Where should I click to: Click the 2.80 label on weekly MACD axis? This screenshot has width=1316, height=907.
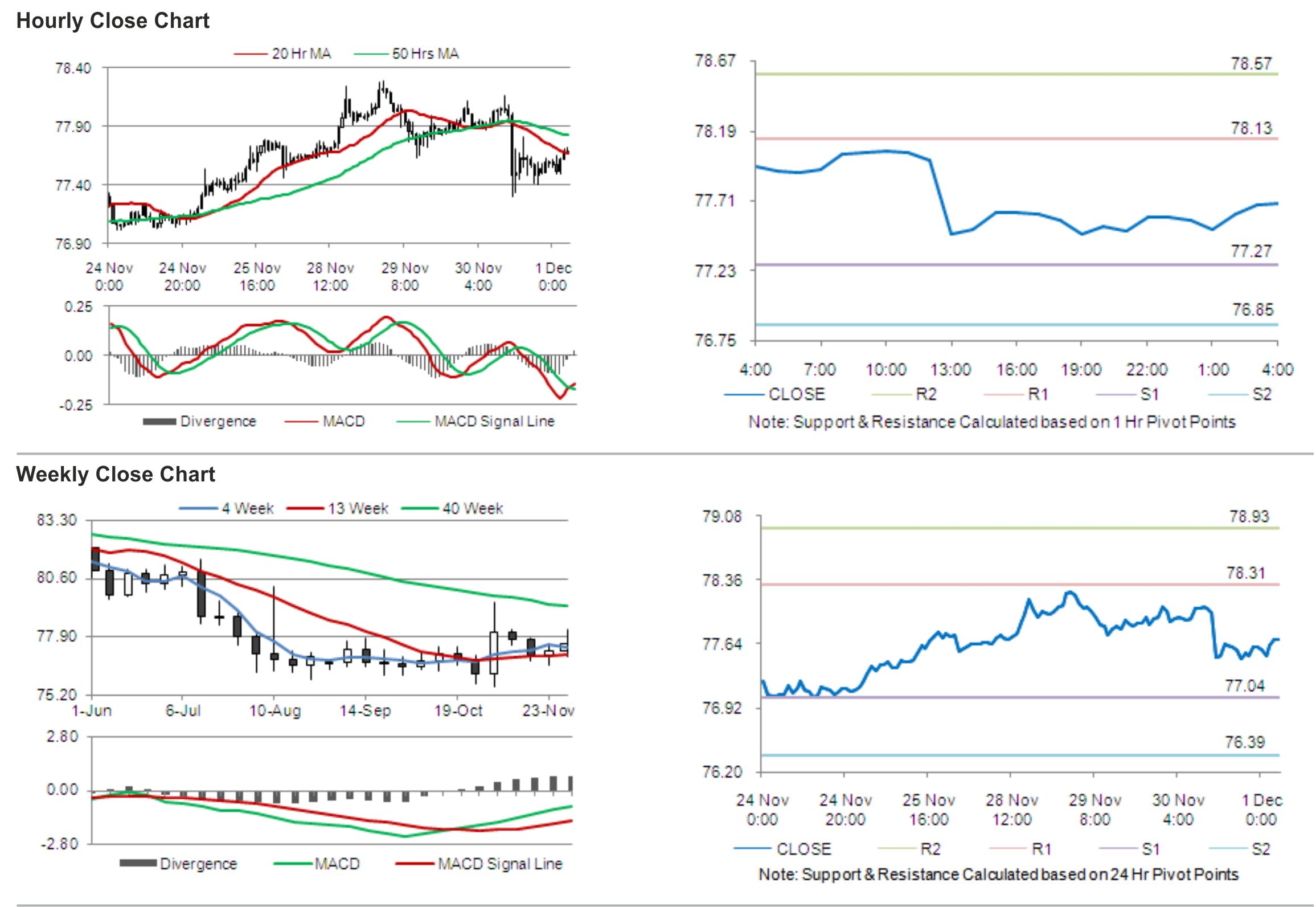tap(62, 737)
